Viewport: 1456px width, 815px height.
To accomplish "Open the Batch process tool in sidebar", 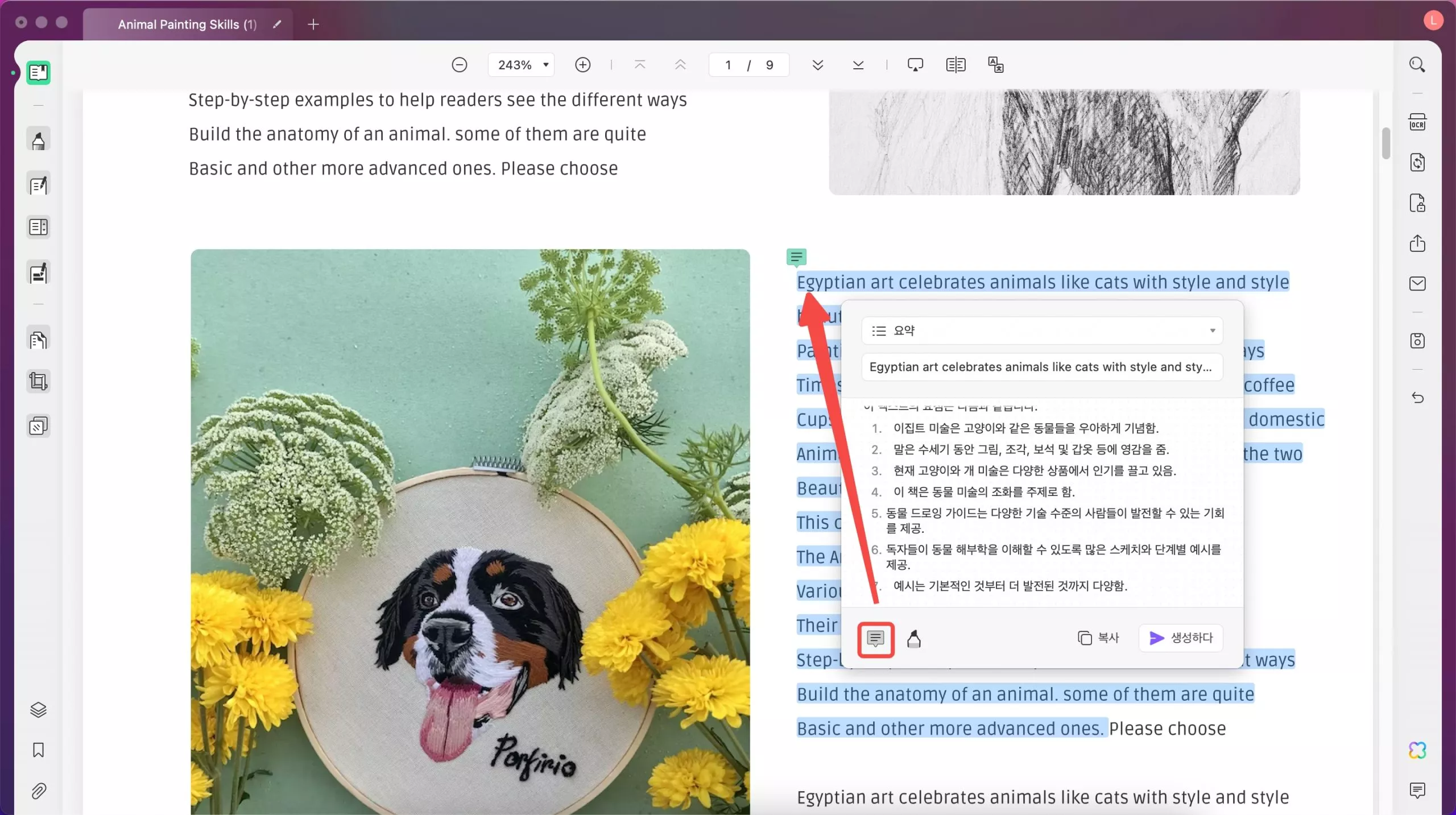I will click(x=38, y=425).
